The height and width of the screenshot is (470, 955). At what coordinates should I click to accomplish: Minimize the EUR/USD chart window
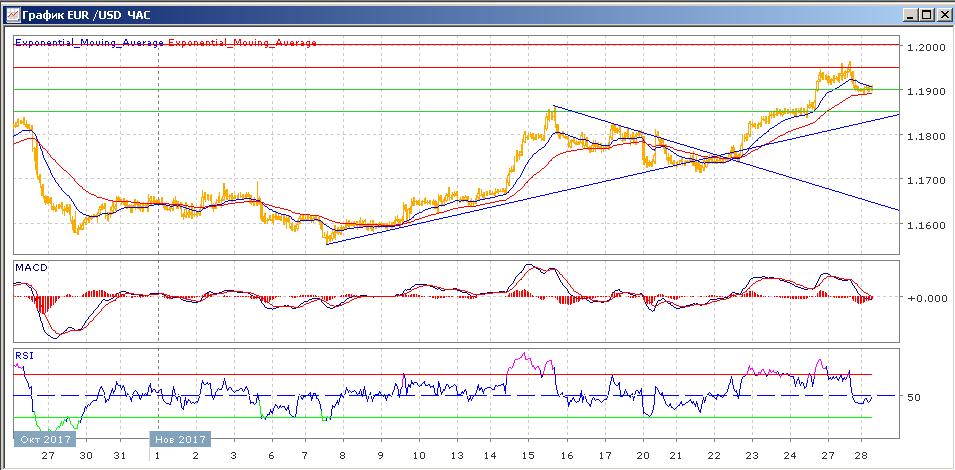910,15
